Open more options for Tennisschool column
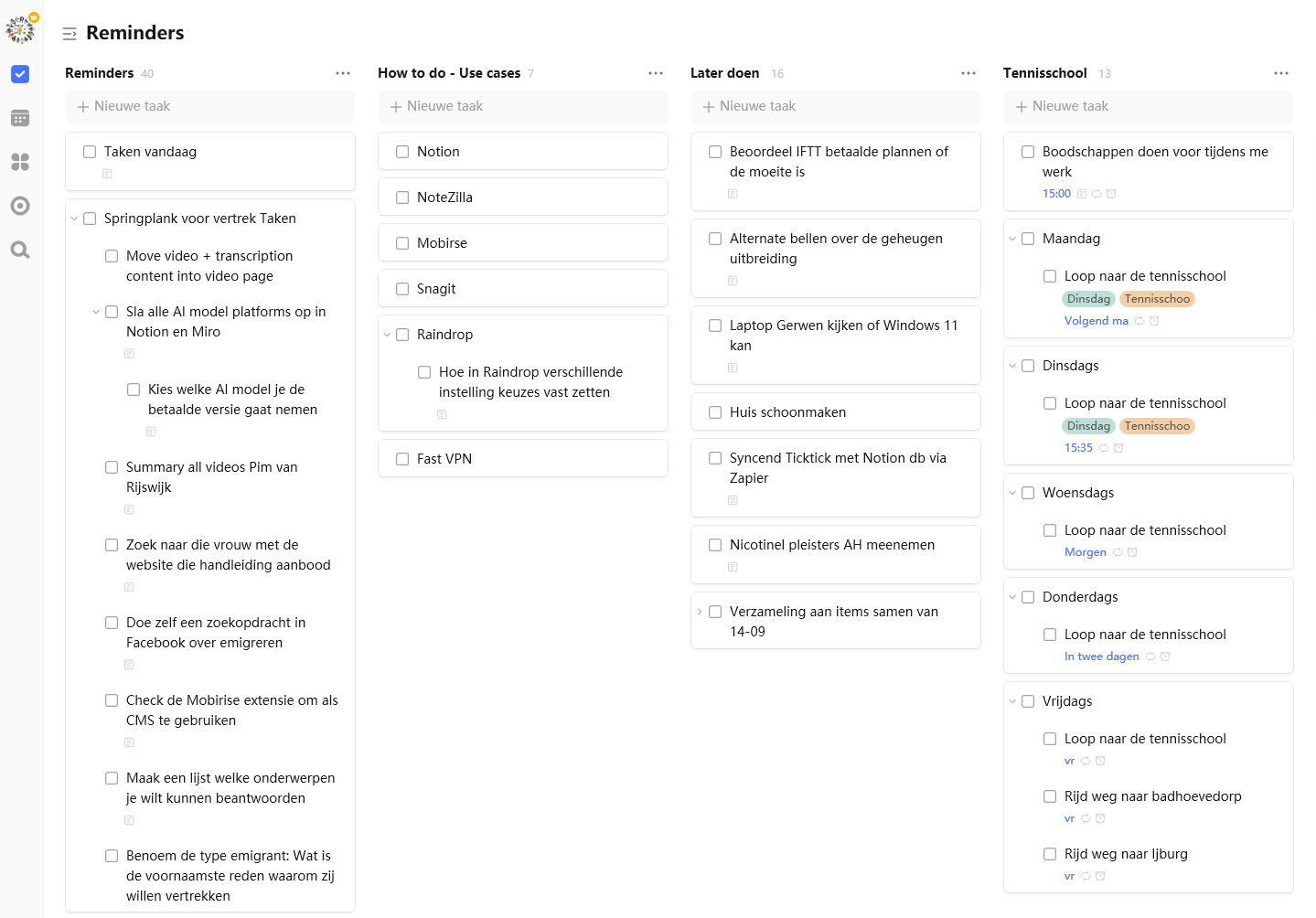The width and height of the screenshot is (1316, 918). 1280,73
